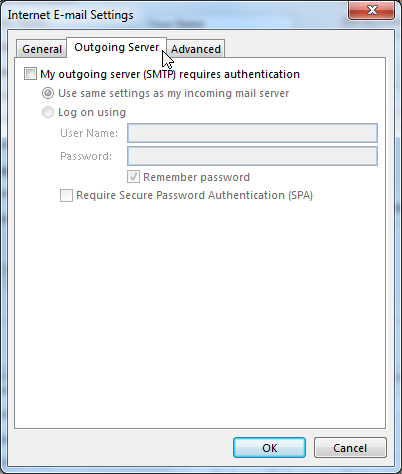The height and width of the screenshot is (474, 402).
Task: Click the 'Use same settings as my incoming mail server' text
Action: tap(174, 93)
